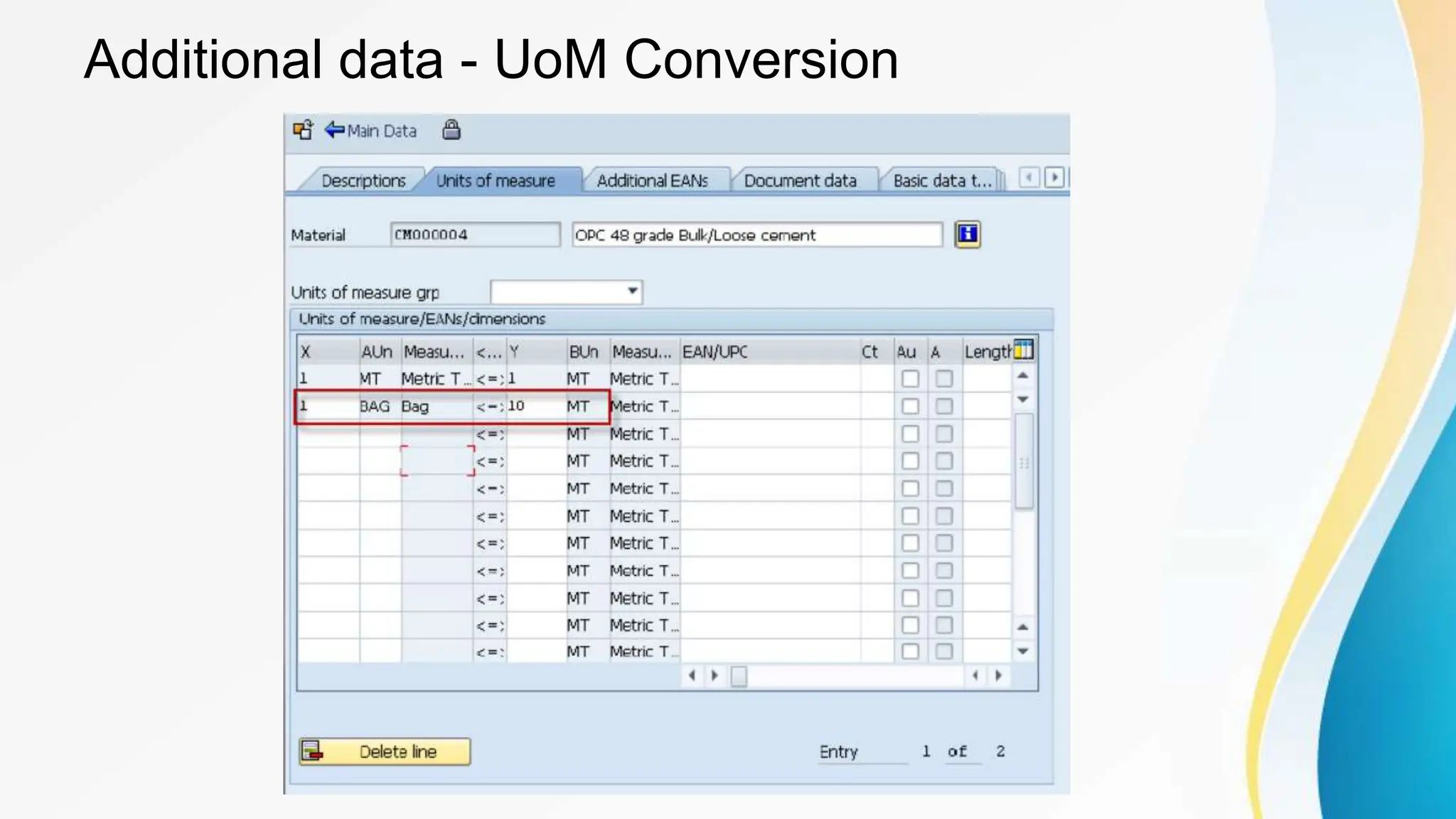Open the Units of measure grp dropdown
1456x819 pixels.
coord(632,291)
